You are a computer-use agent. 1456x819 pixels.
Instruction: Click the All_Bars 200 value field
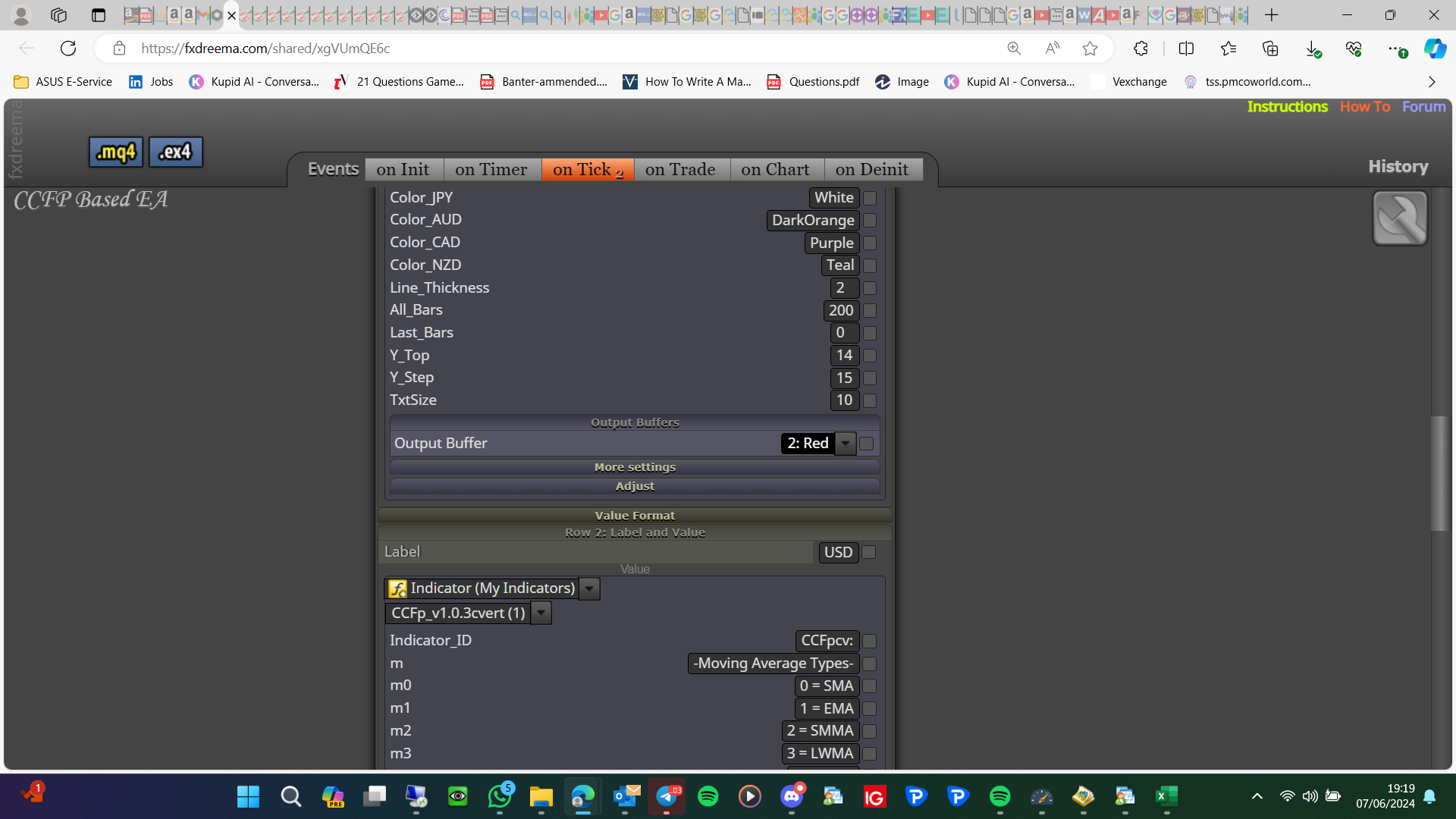click(x=841, y=311)
